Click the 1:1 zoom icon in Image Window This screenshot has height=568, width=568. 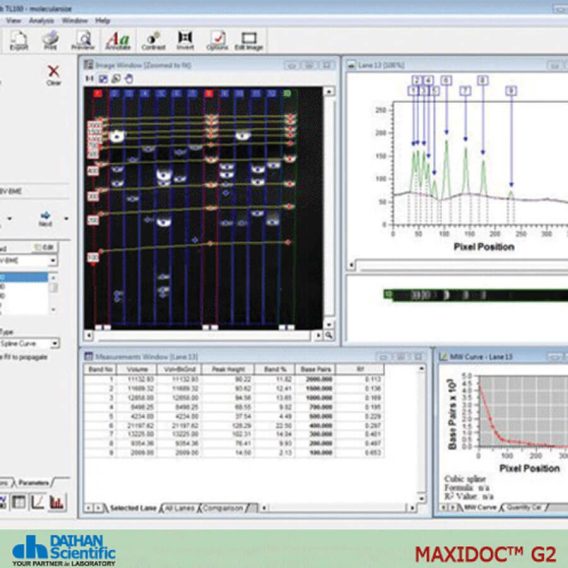click(x=89, y=78)
